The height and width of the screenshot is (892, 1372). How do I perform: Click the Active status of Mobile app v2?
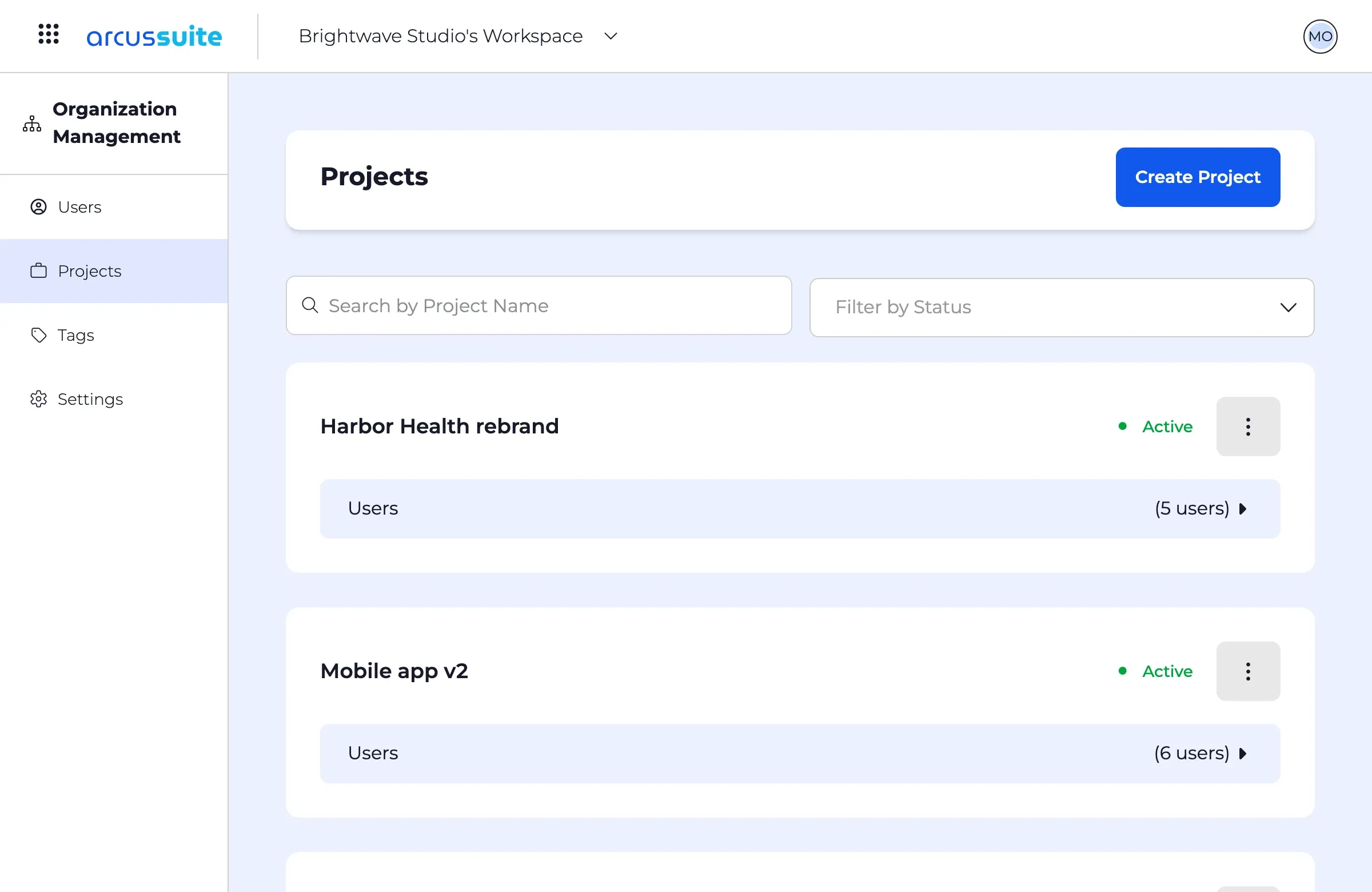(1156, 671)
